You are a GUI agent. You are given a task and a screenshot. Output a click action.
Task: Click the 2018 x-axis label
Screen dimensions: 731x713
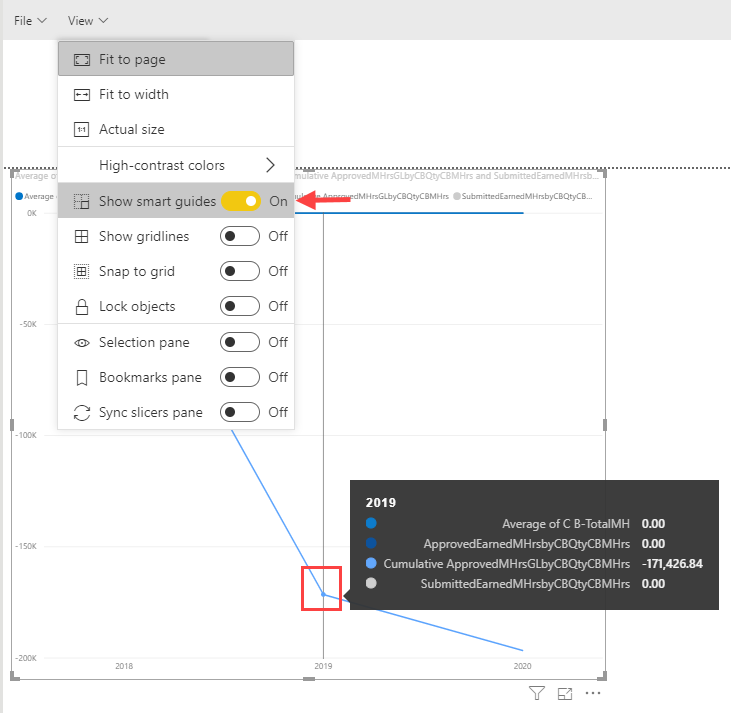click(124, 666)
